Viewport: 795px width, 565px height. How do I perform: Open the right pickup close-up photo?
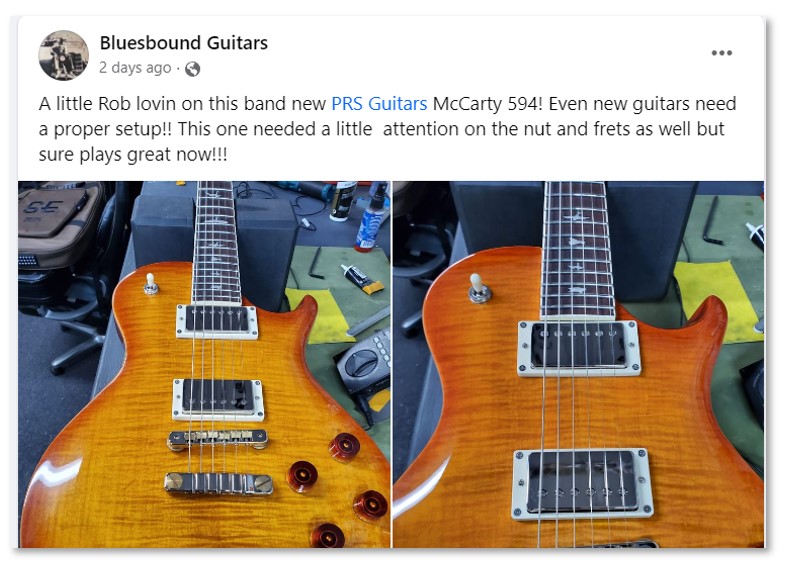[579, 364]
